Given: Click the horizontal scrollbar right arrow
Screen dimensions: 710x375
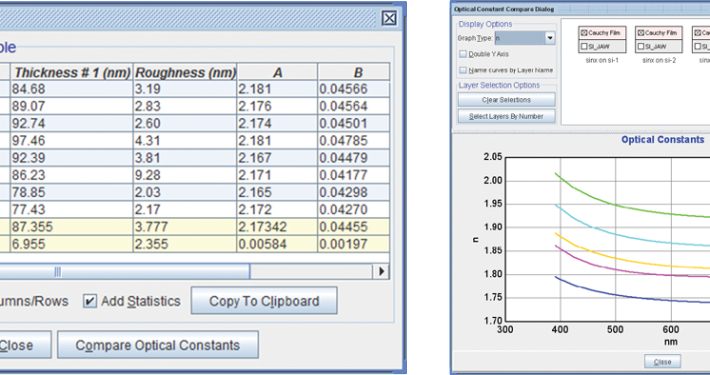Looking at the screenshot, I should (x=381, y=271).
